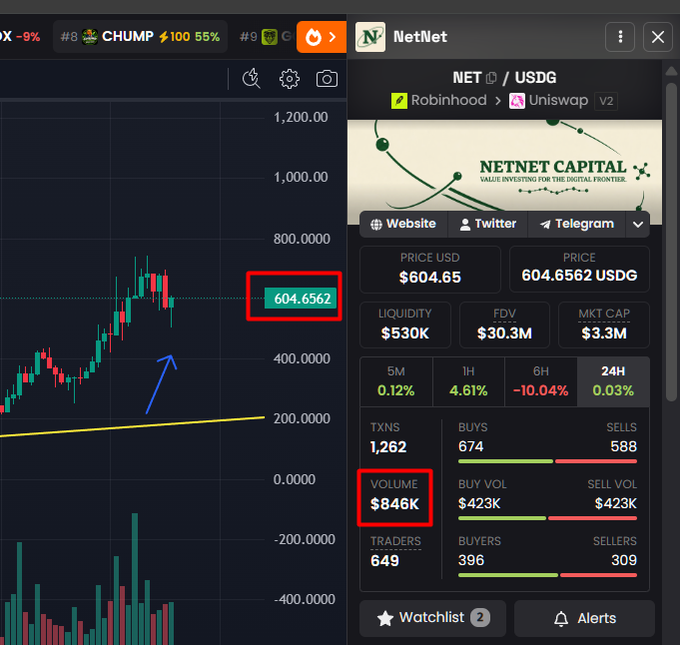Click the panel vertical scrollbar thumb
The image size is (680, 645).
671,242
